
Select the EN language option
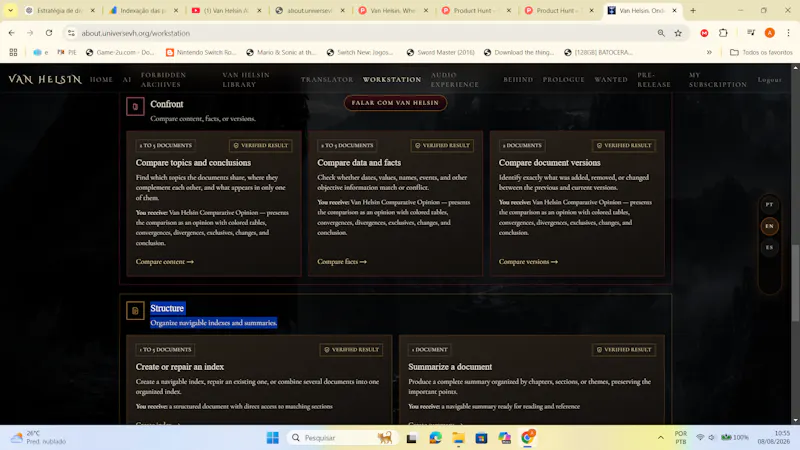[x=769, y=226]
